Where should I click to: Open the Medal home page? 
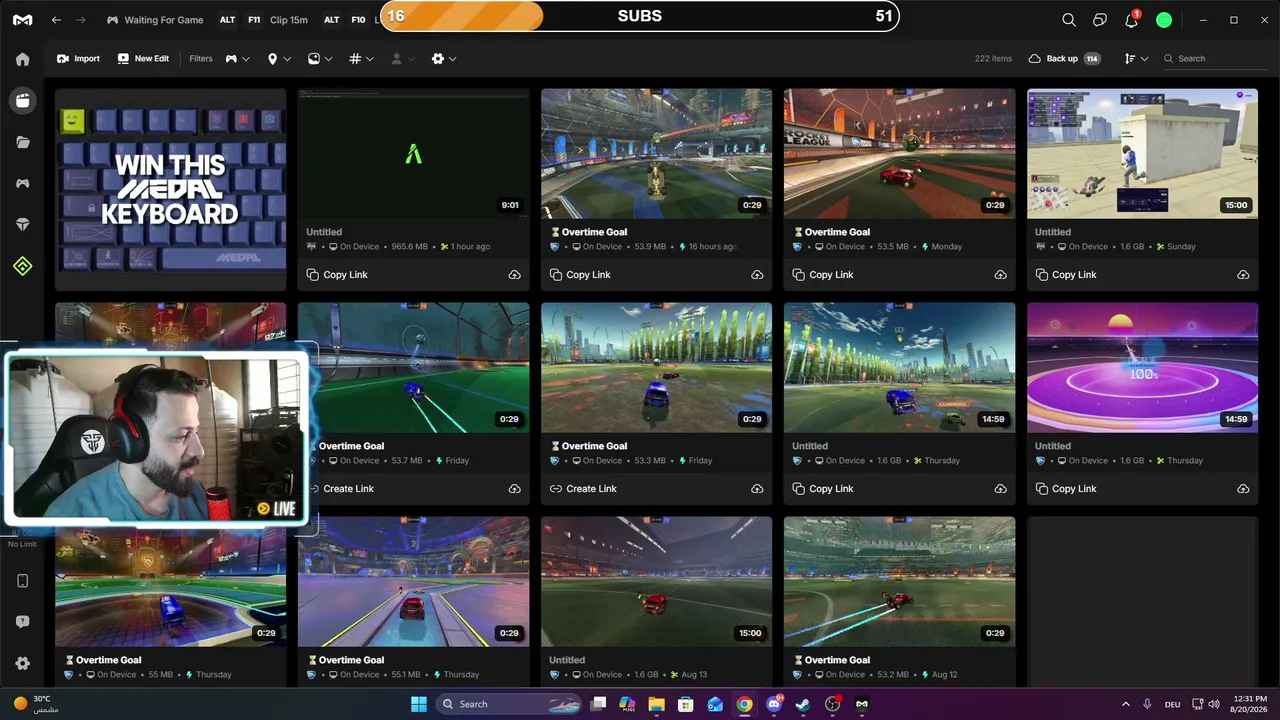22,59
